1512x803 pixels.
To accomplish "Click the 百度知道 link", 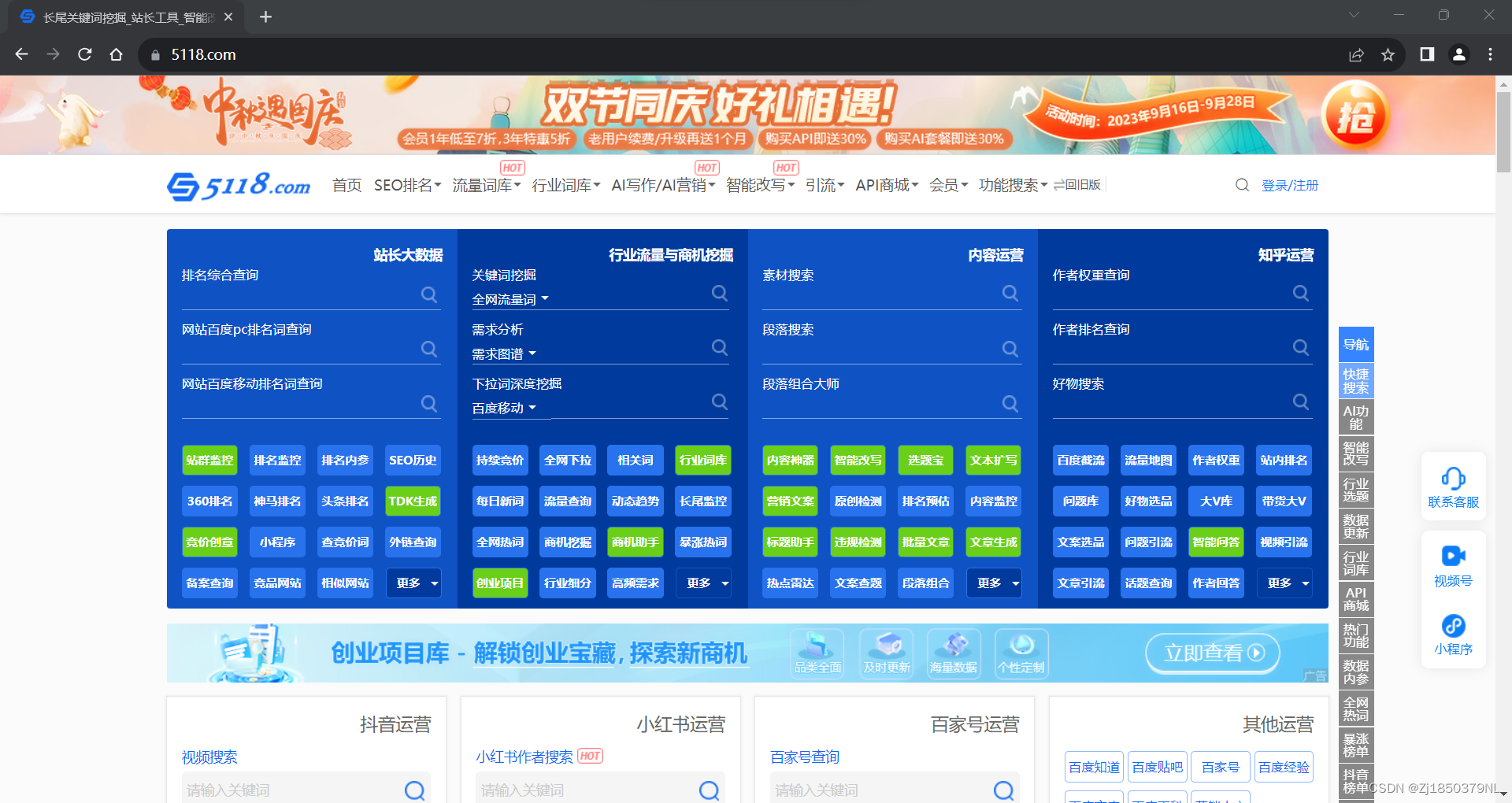I will click(1094, 767).
